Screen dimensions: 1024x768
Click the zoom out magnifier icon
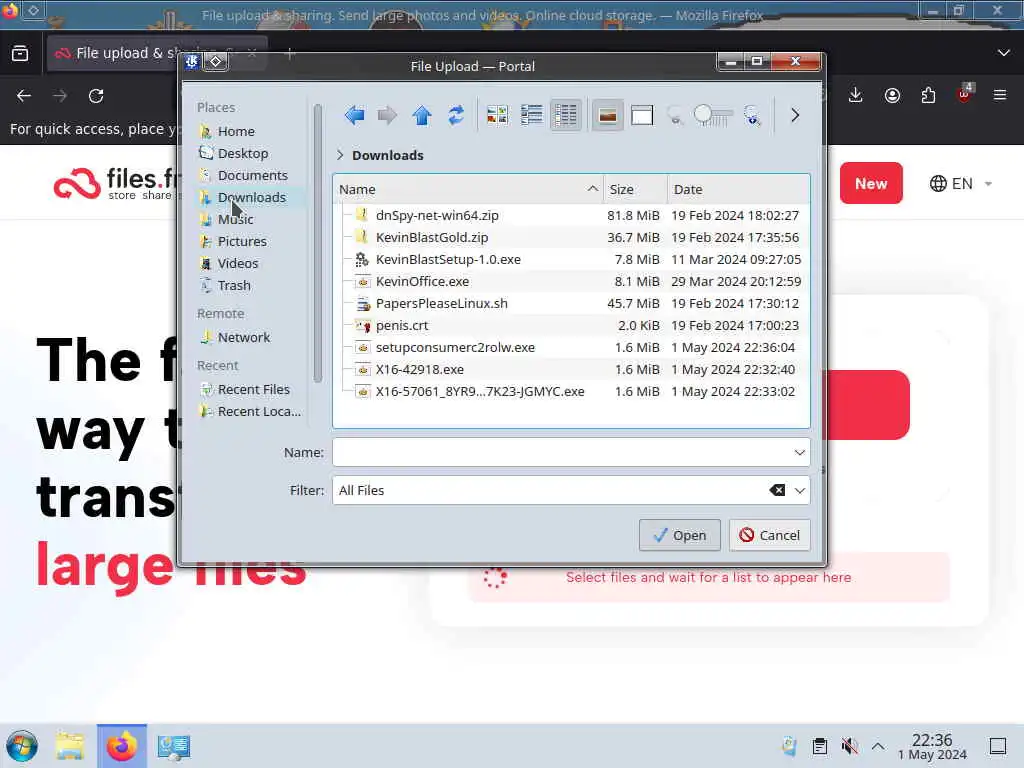[x=675, y=116]
